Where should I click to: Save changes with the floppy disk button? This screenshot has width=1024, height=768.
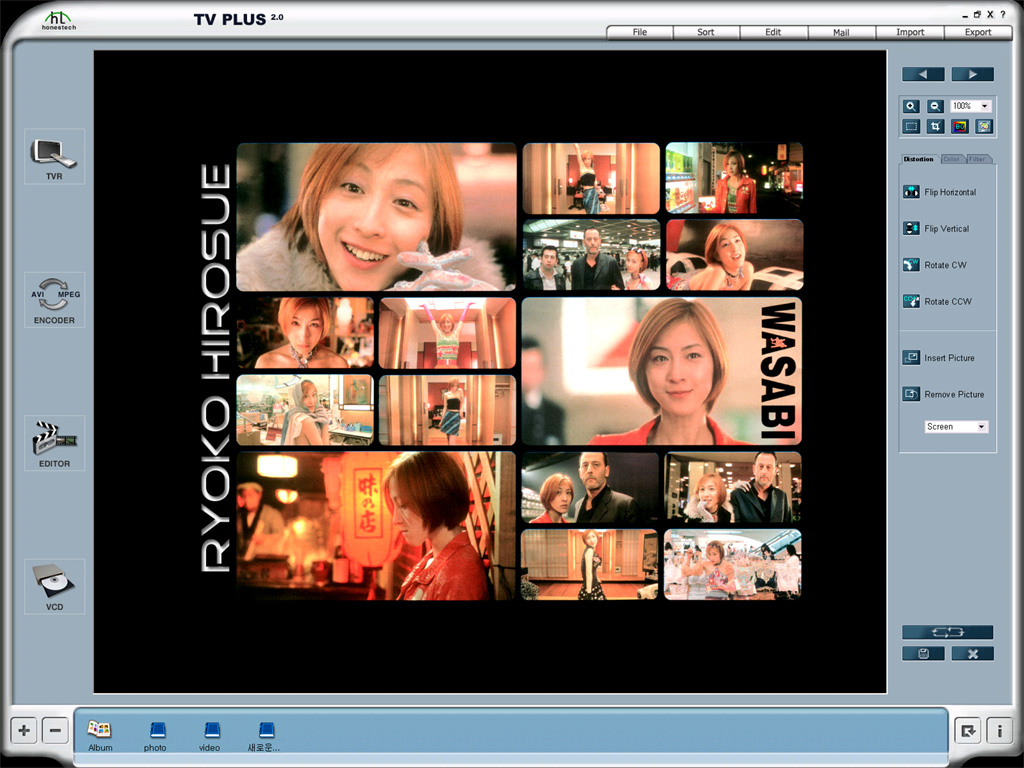[923, 654]
